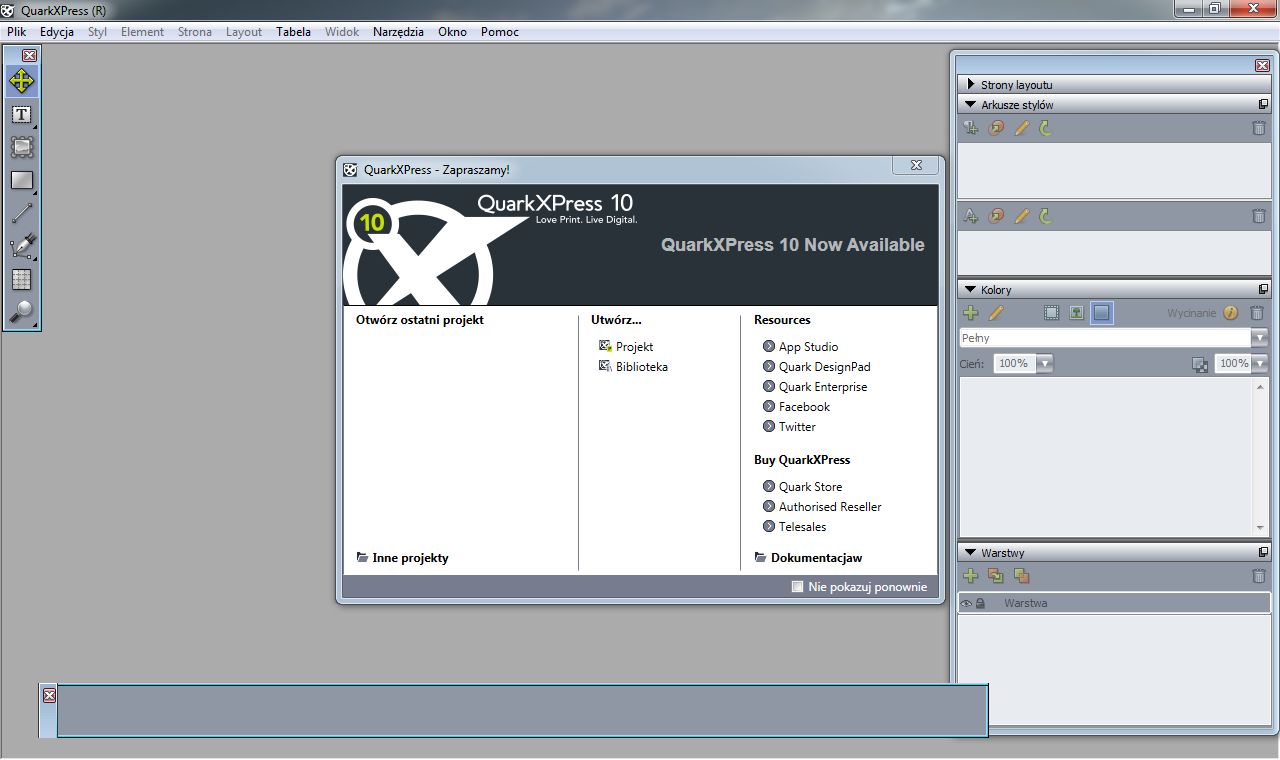Select the Text Content tool

pyautogui.click(x=22, y=115)
